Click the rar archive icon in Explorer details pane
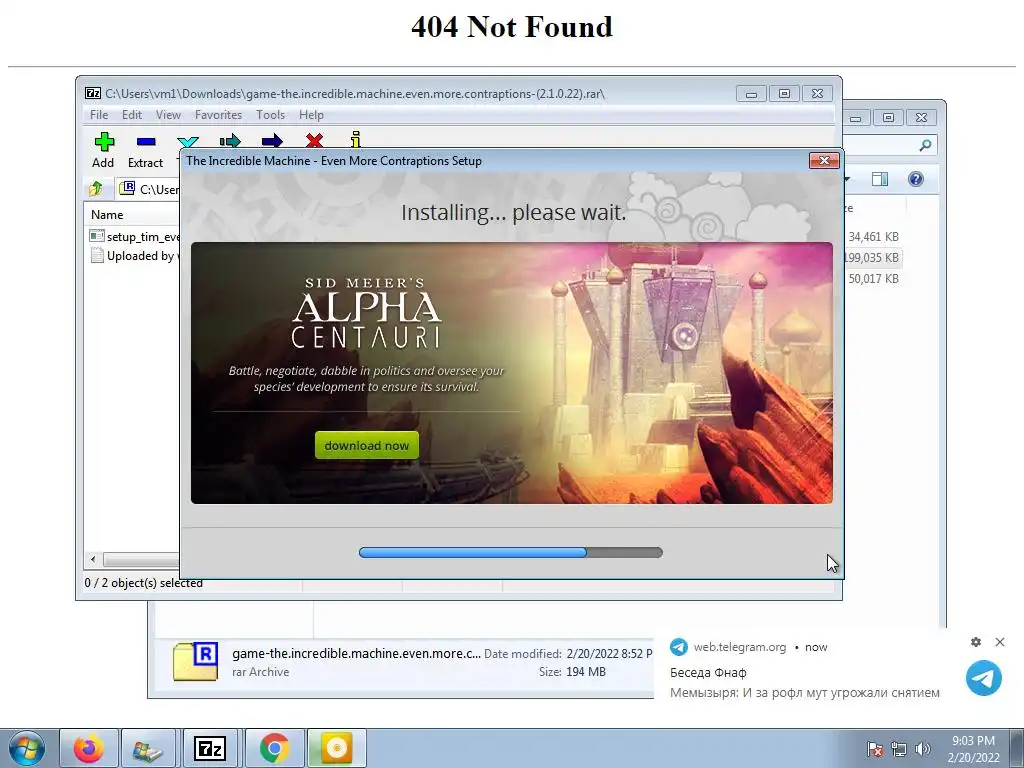 (x=195, y=662)
